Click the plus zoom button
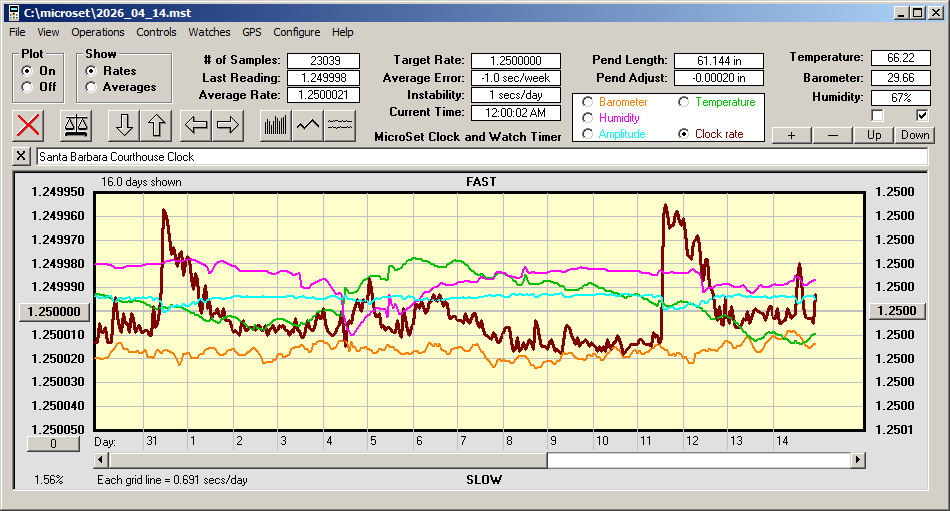 point(791,135)
